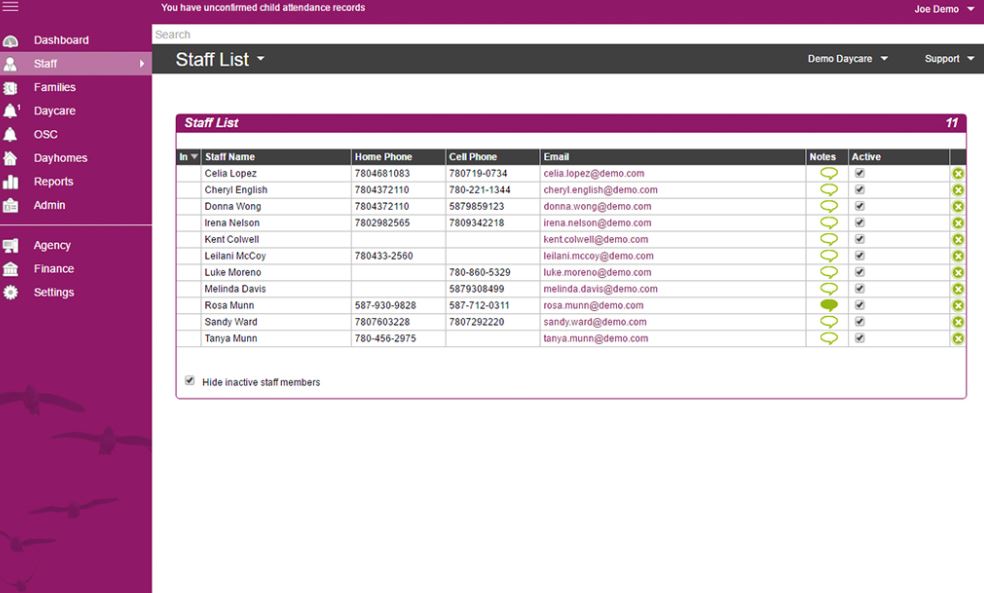
Task: Uncheck Active box for Celia Lopez
Action: click(x=860, y=173)
